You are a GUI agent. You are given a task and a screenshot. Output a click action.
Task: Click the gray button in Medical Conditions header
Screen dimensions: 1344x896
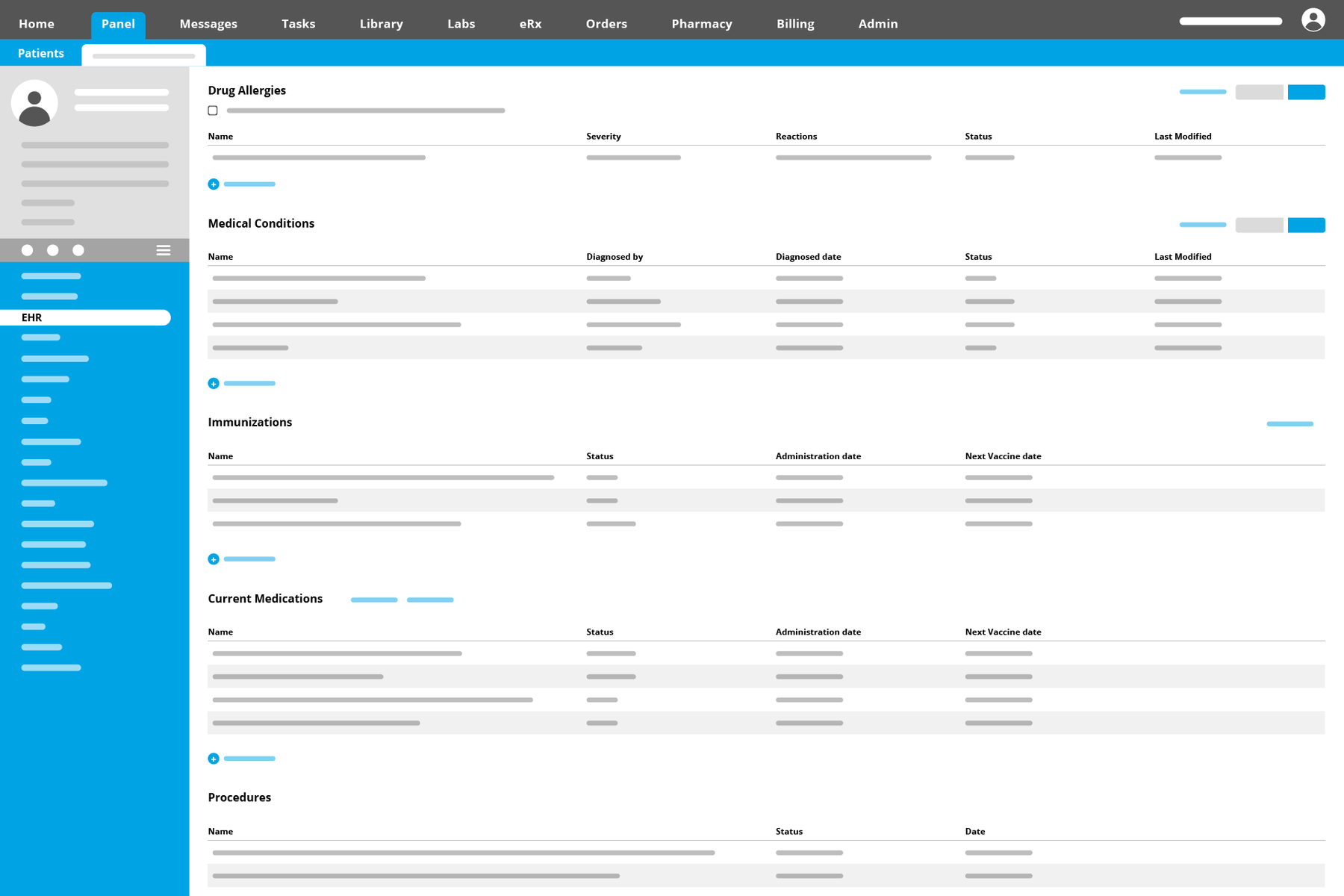1259,225
